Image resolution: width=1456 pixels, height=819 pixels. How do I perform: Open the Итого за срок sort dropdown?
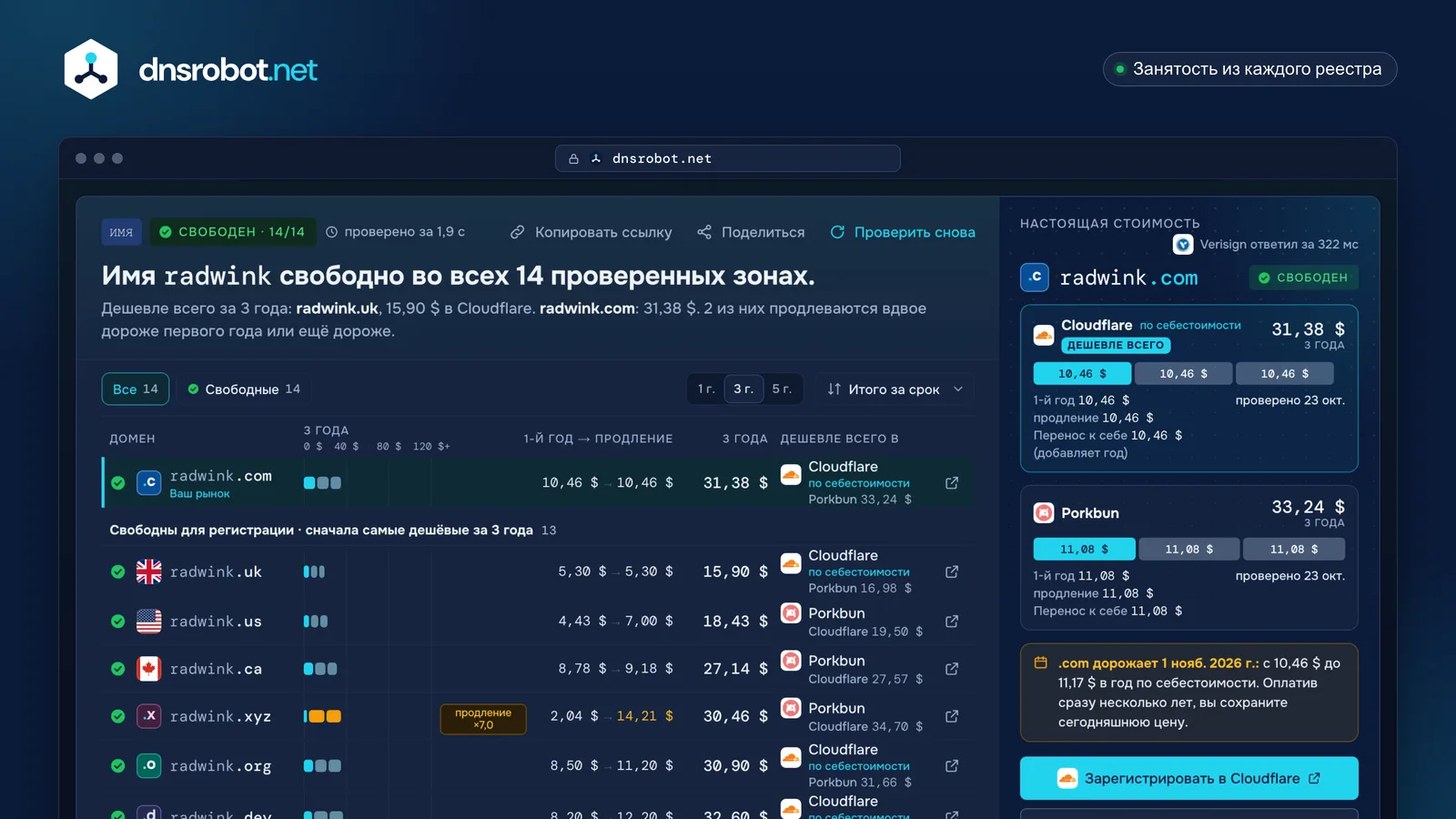(x=895, y=389)
